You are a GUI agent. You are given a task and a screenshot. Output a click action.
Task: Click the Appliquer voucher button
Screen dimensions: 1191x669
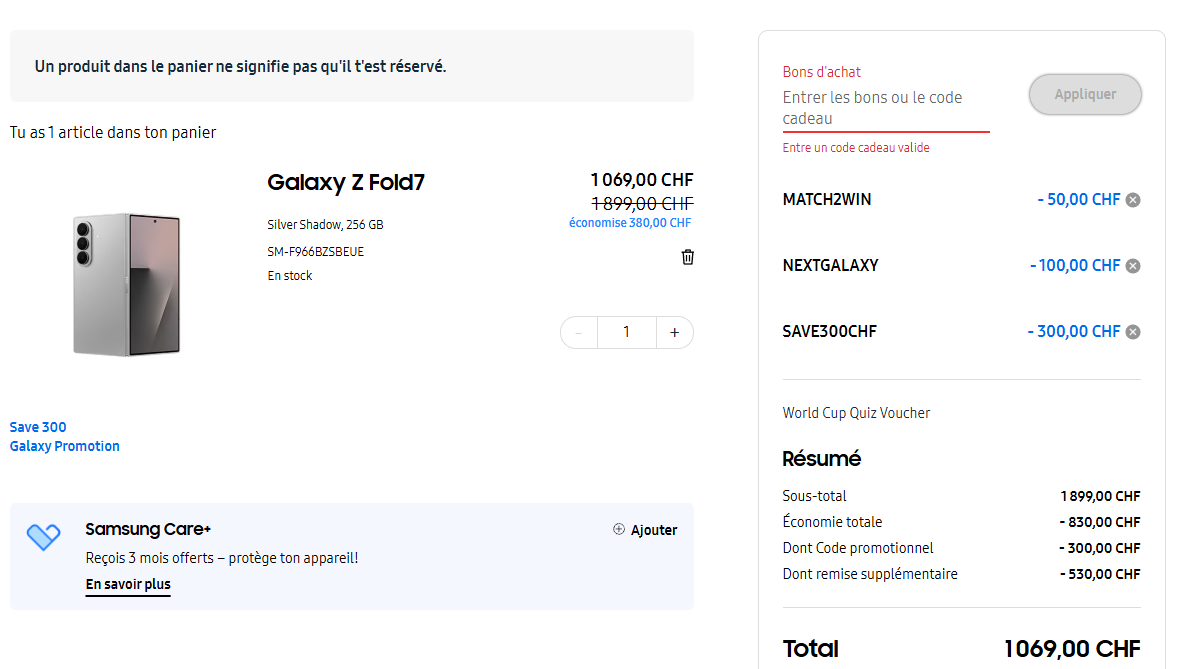pos(1085,94)
